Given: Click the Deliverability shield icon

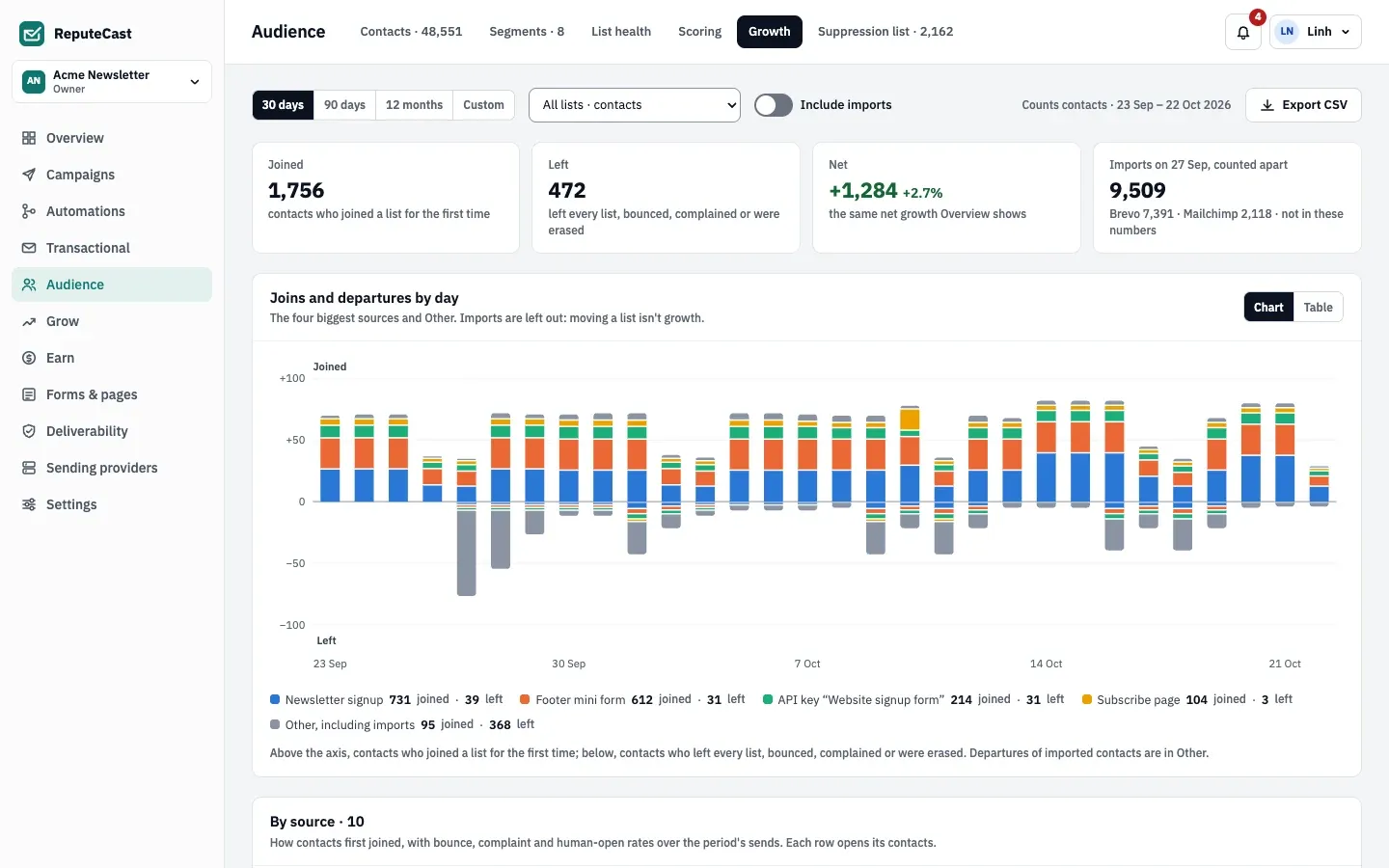Looking at the screenshot, I should coord(29,431).
